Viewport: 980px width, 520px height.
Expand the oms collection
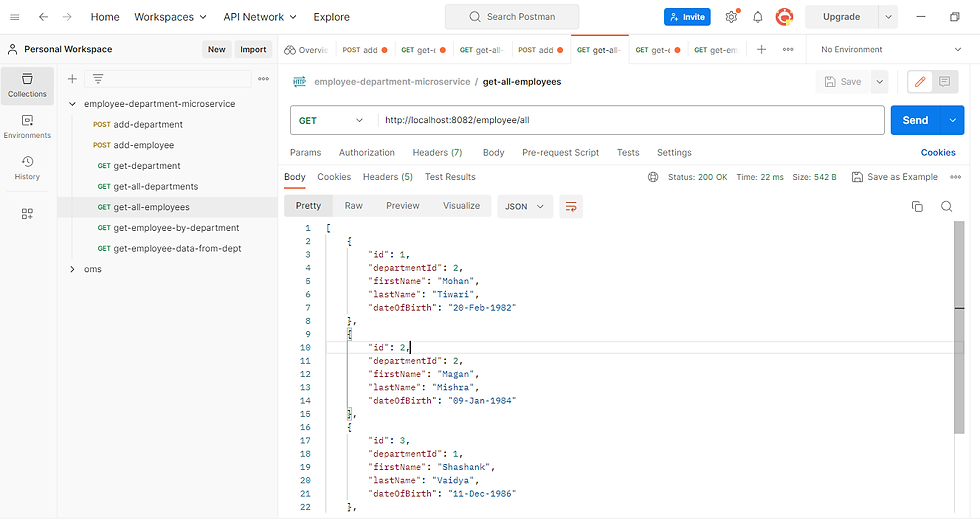72,269
